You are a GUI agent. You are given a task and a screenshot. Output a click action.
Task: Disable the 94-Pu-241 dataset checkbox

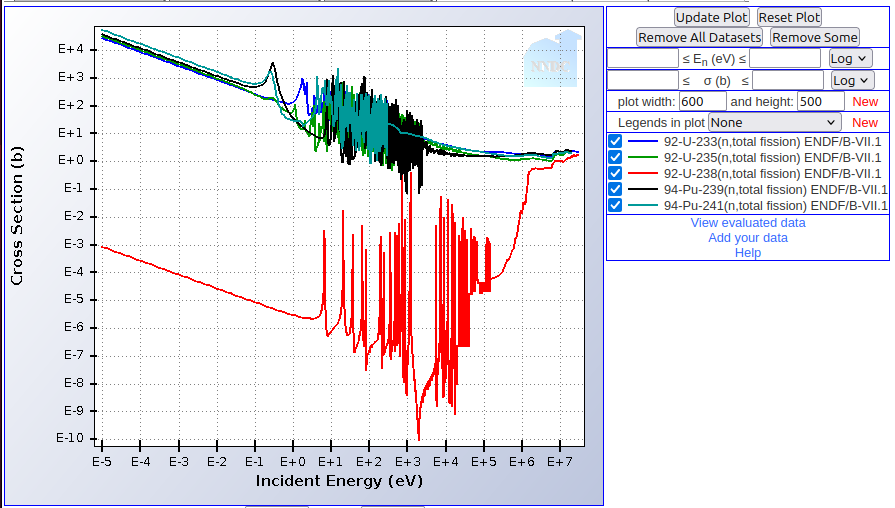pyautogui.click(x=615, y=206)
